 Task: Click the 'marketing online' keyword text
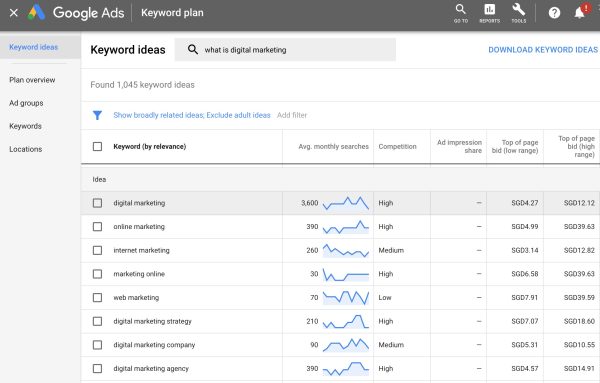(139, 274)
